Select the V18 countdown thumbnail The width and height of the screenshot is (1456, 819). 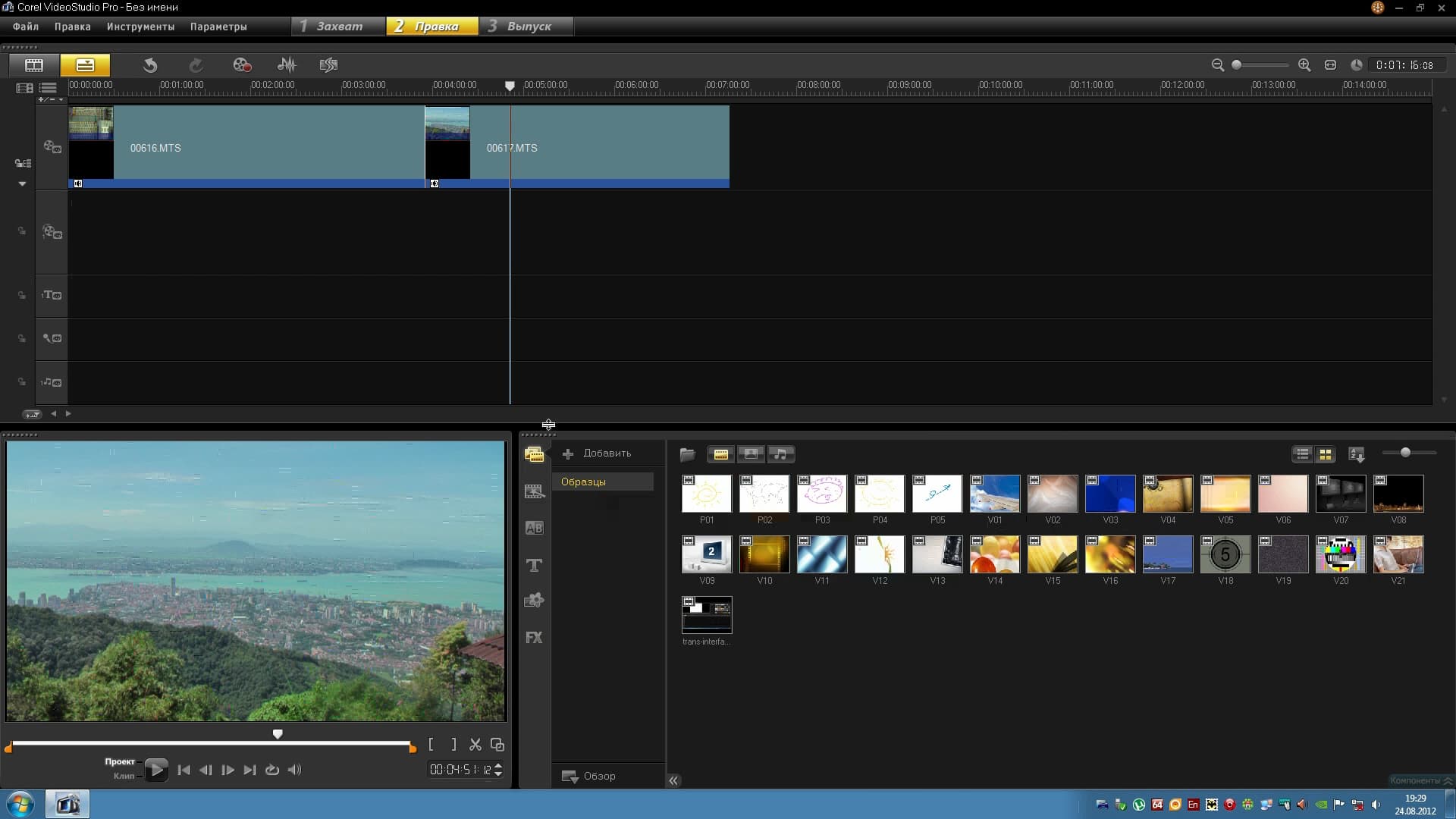(x=1225, y=555)
